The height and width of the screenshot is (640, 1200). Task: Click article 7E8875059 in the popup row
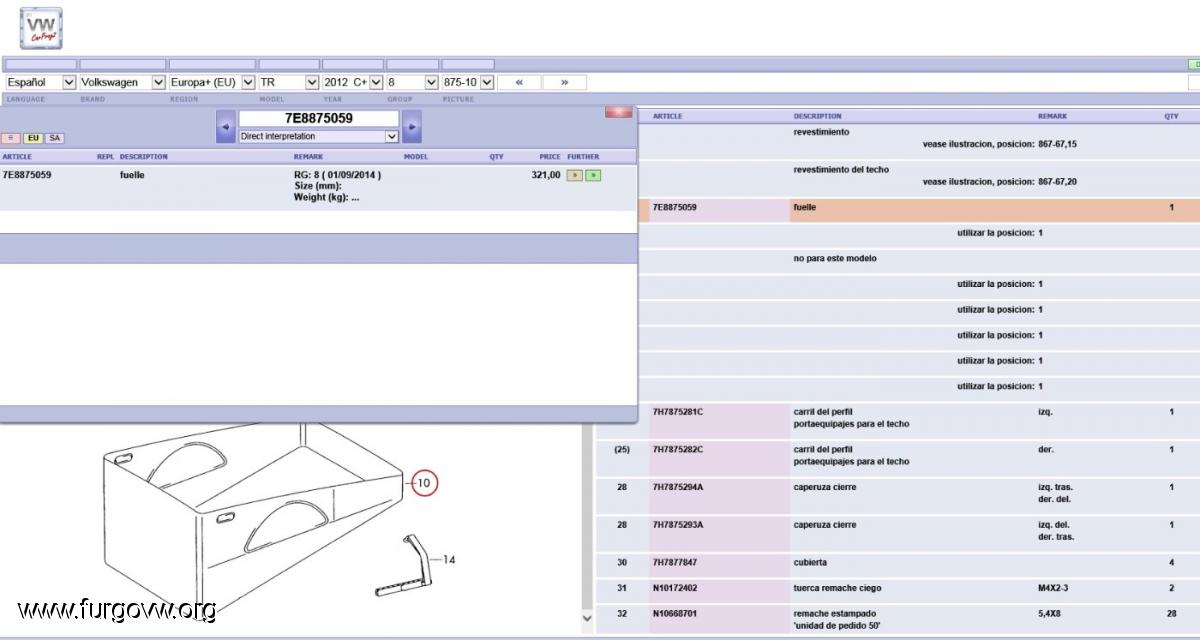[27, 175]
